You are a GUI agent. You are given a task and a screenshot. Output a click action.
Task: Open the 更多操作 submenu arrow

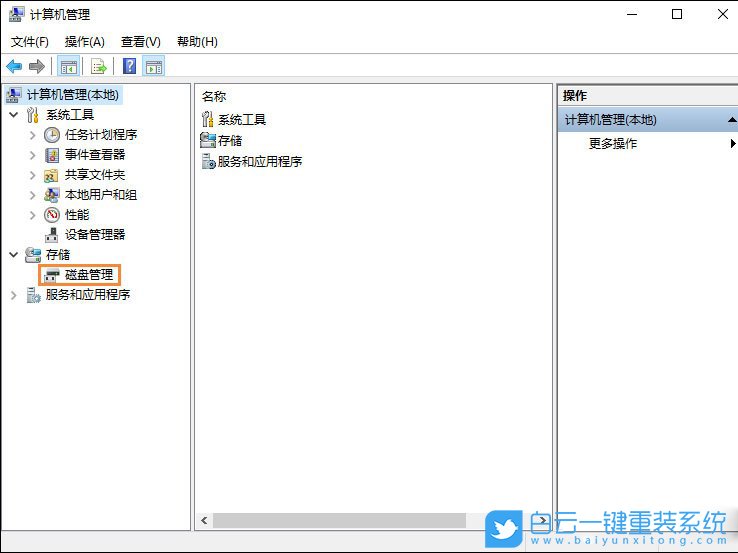tap(733, 144)
